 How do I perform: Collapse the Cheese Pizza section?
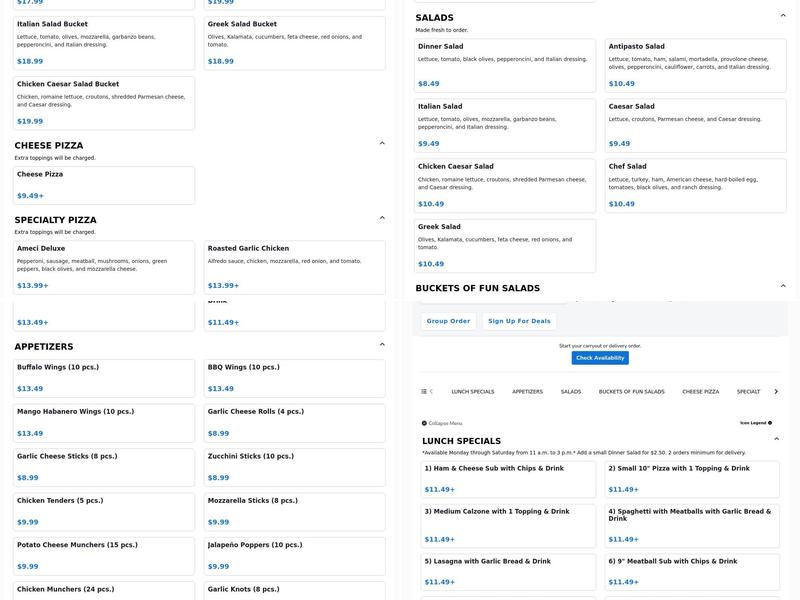[x=382, y=144]
